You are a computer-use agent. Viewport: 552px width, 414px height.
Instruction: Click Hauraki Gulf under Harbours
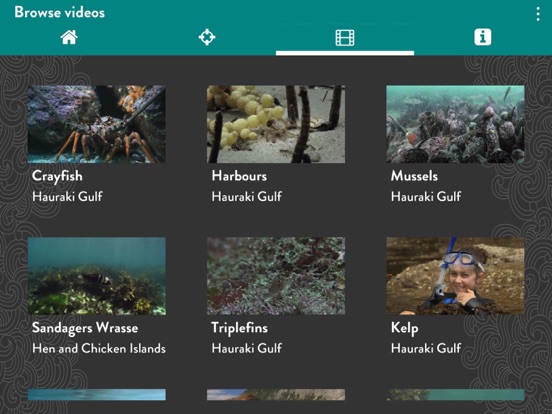point(247,196)
